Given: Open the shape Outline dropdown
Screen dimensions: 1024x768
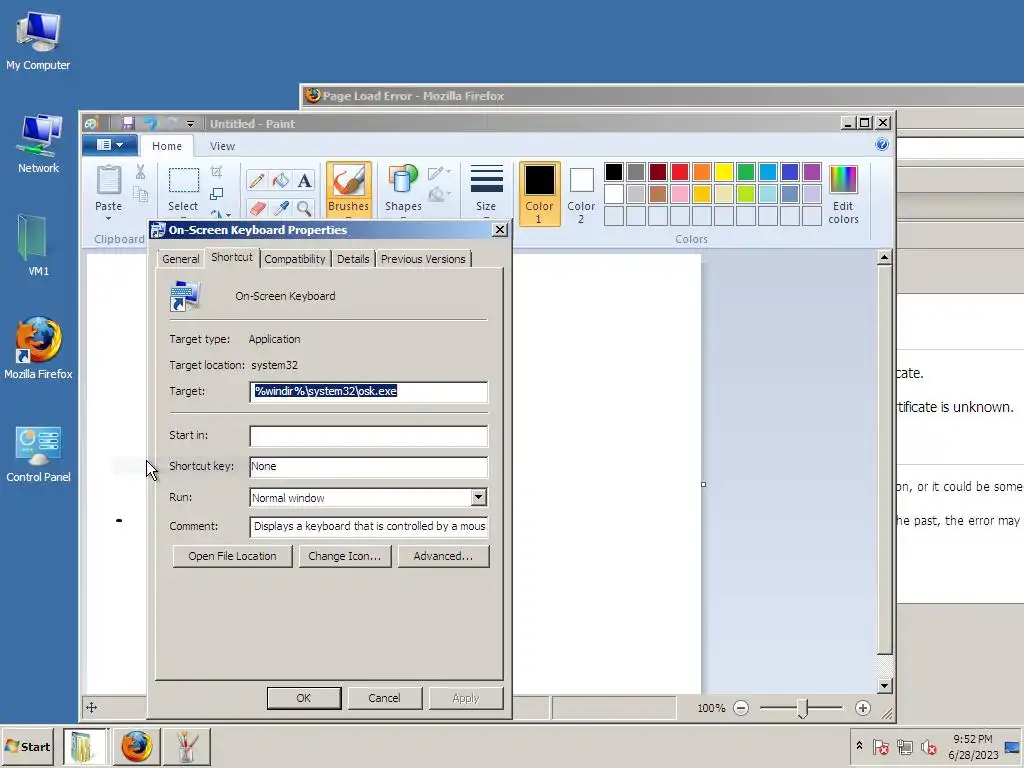Looking at the screenshot, I should click(x=439, y=172).
